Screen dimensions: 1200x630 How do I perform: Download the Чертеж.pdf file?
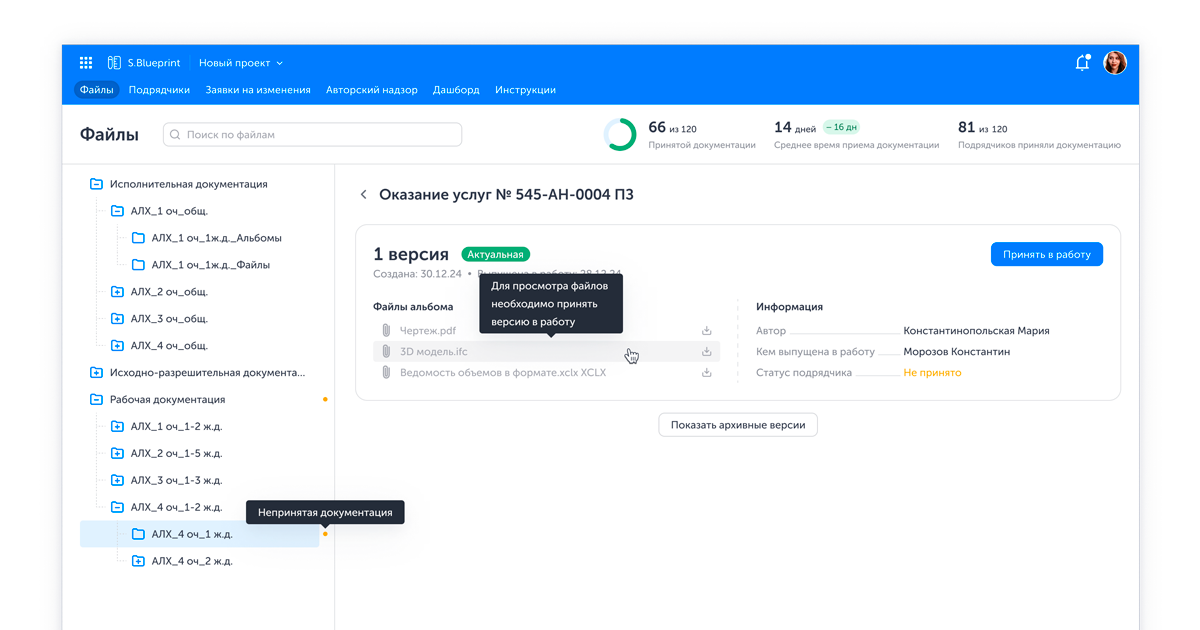coord(706,331)
